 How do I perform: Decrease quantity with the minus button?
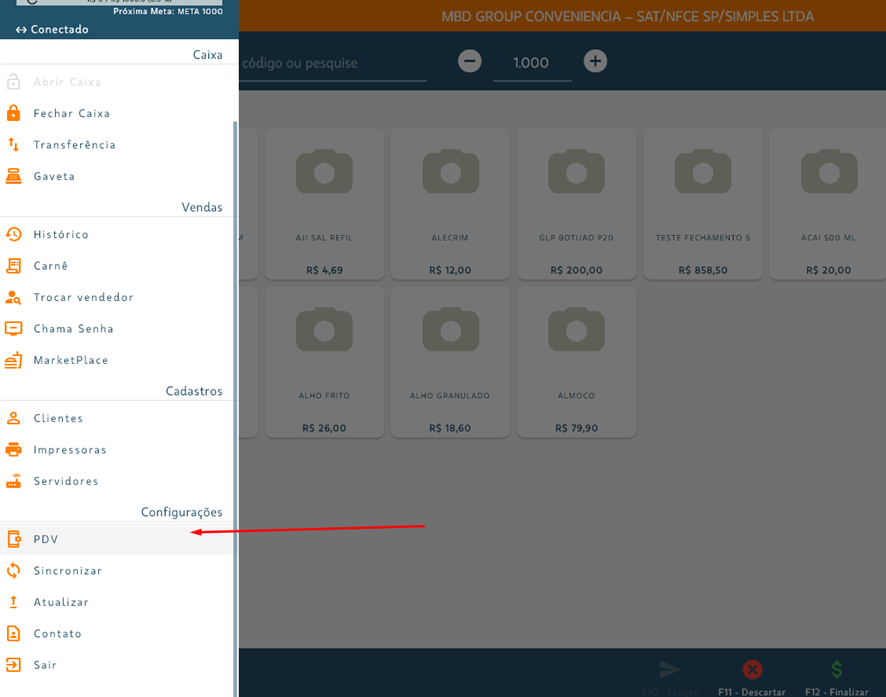click(x=469, y=62)
